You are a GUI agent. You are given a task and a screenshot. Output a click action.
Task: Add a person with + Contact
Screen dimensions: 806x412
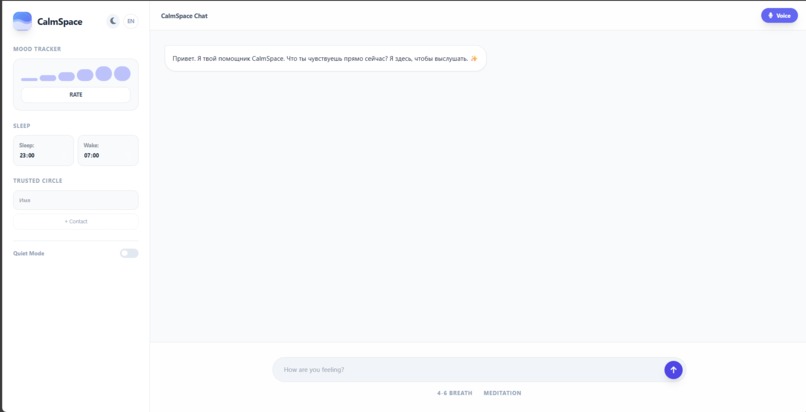point(76,221)
